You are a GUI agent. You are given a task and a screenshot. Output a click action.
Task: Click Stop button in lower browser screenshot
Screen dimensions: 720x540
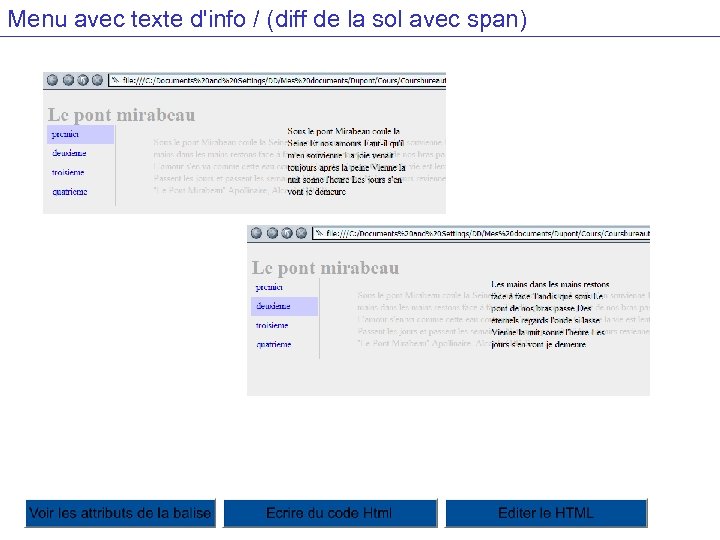pyautogui.click(x=301, y=233)
